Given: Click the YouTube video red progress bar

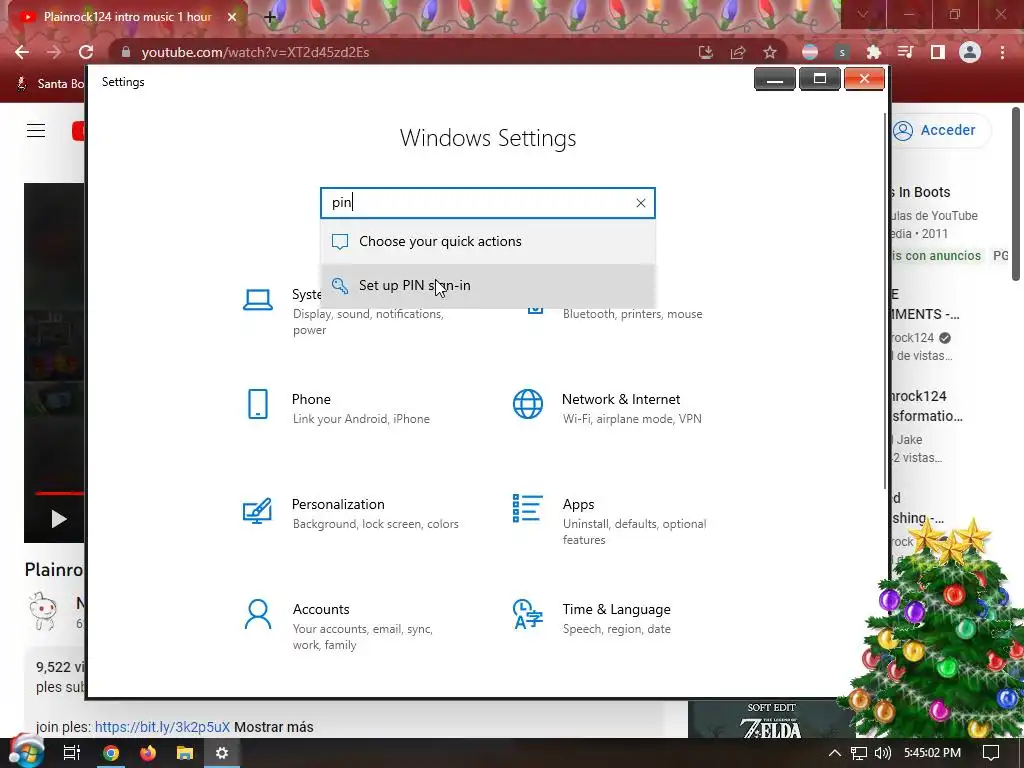Looking at the screenshot, I should 60,493.
